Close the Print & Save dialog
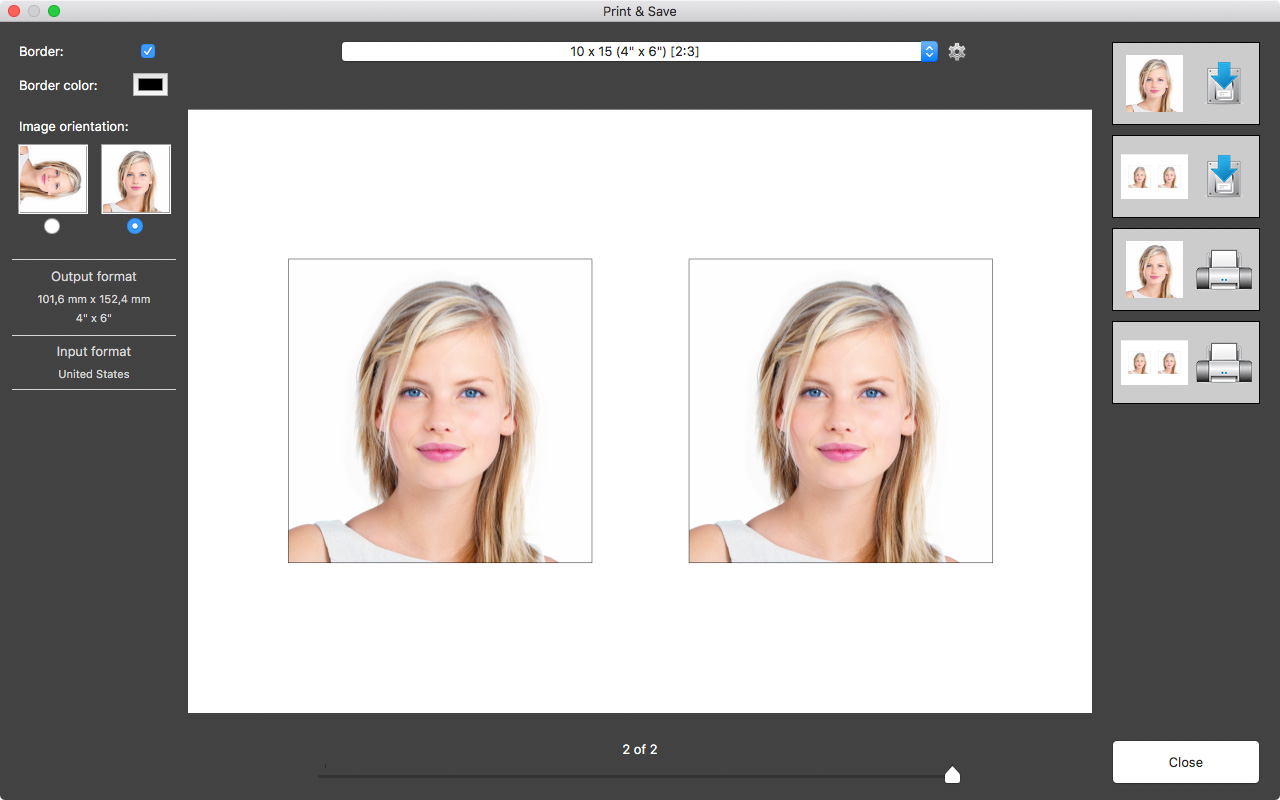The image size is (1280, 800). pyautogui.click(x=1185, y=761)
